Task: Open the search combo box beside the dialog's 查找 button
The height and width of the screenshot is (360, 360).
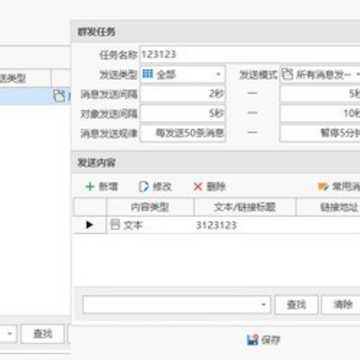Action: click(x=177, y=305)
